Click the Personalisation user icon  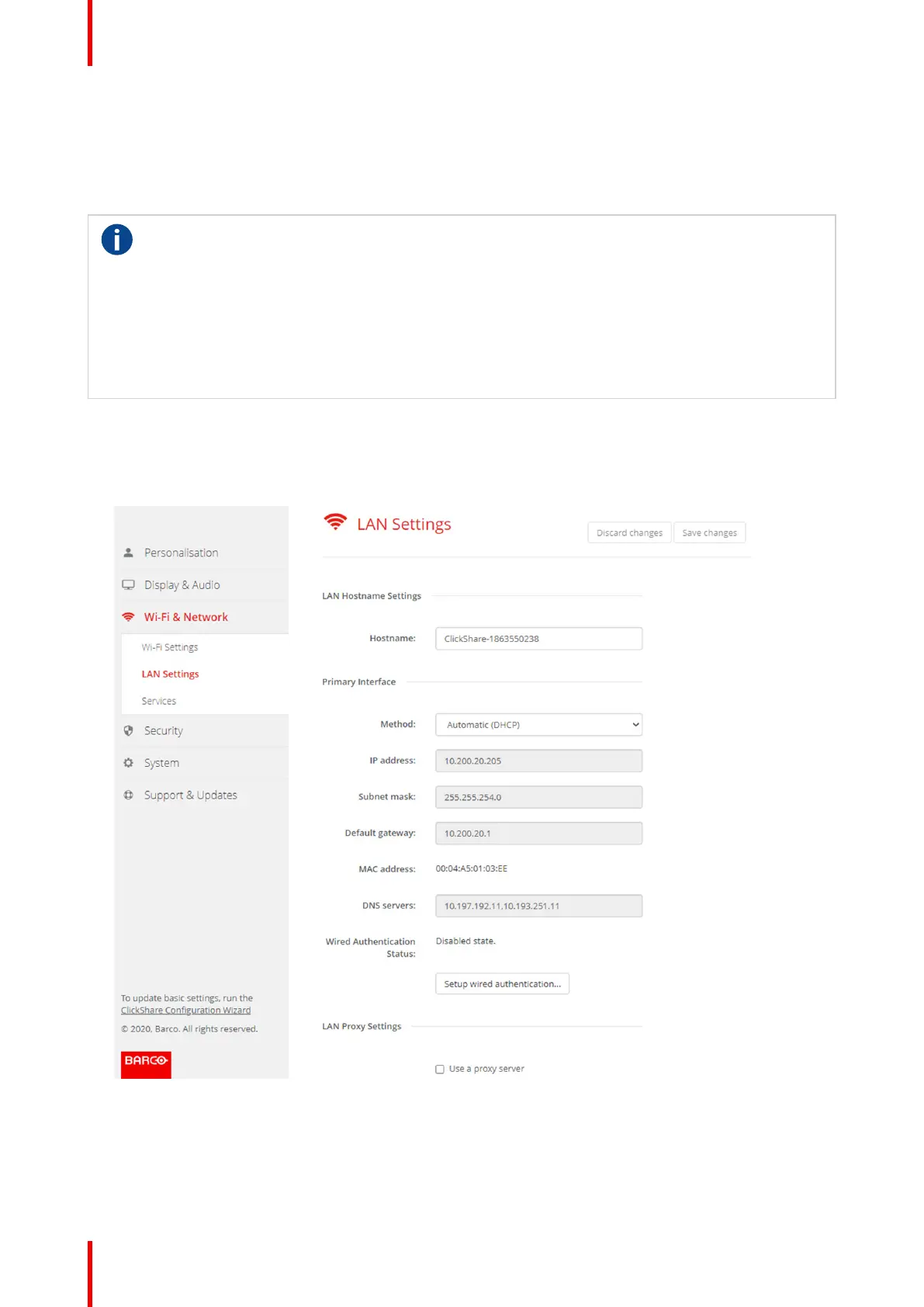point(128,553)
